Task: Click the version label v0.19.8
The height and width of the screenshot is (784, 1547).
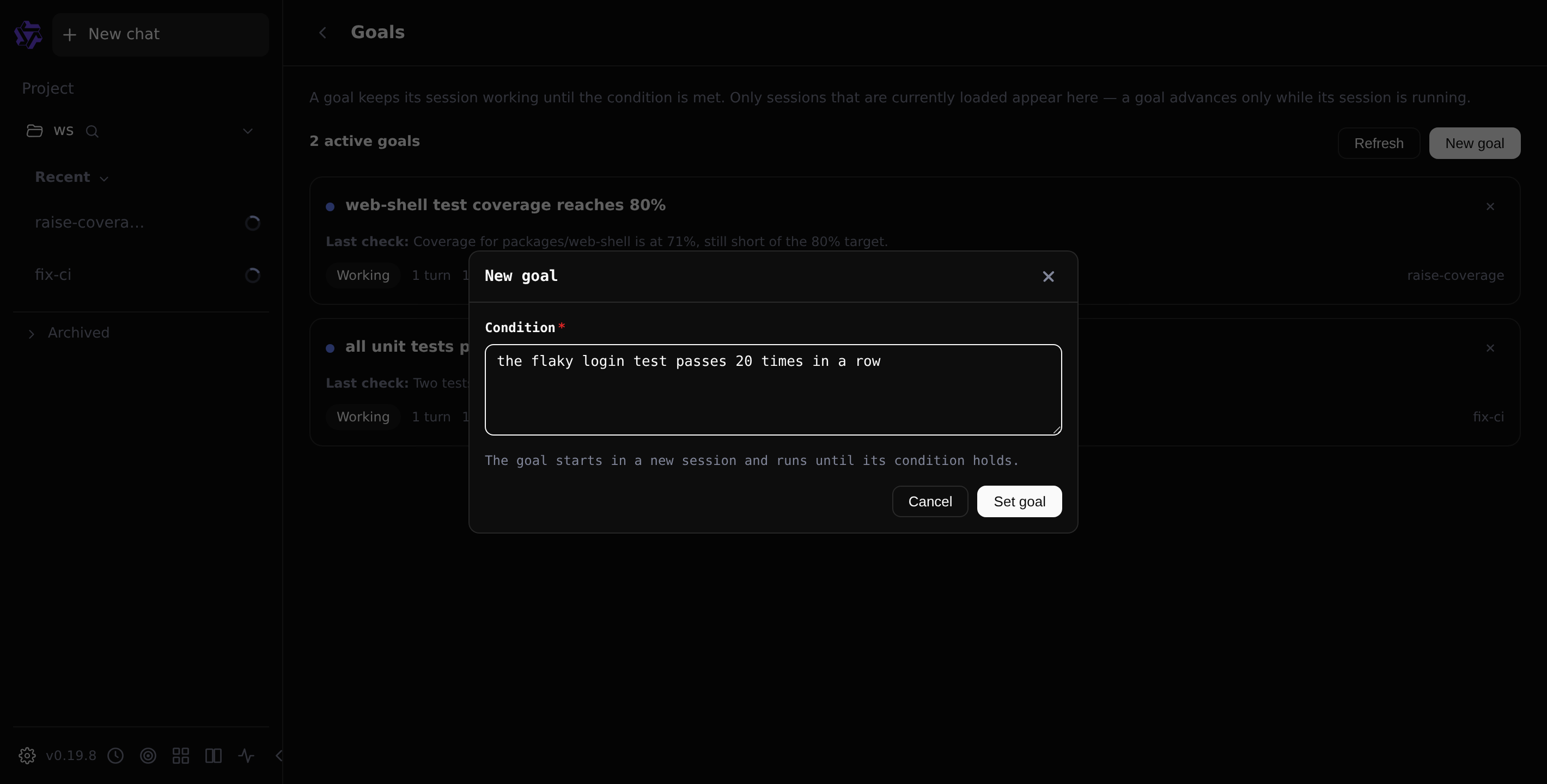Action: (x=71, y=755)
